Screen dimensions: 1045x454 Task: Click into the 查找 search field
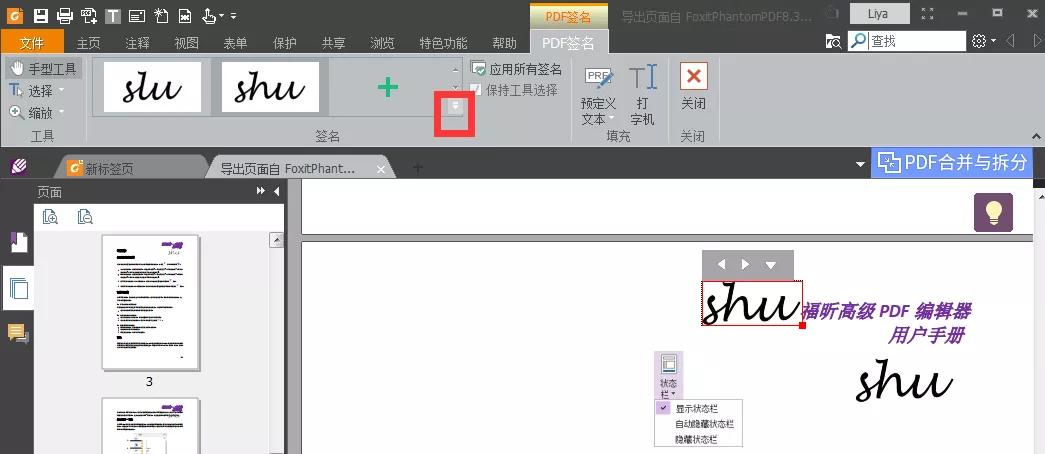[x=916, y=41]
